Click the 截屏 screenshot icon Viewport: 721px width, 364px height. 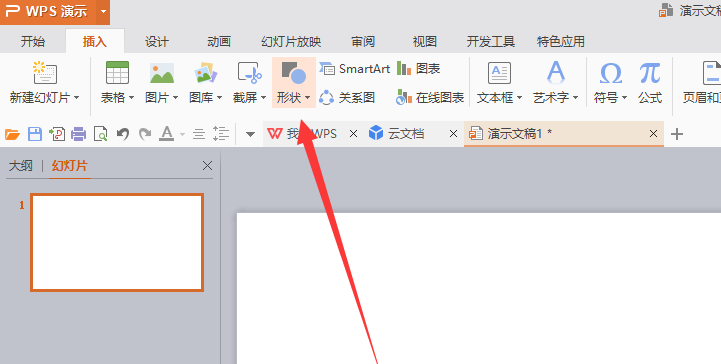[249, 73]
